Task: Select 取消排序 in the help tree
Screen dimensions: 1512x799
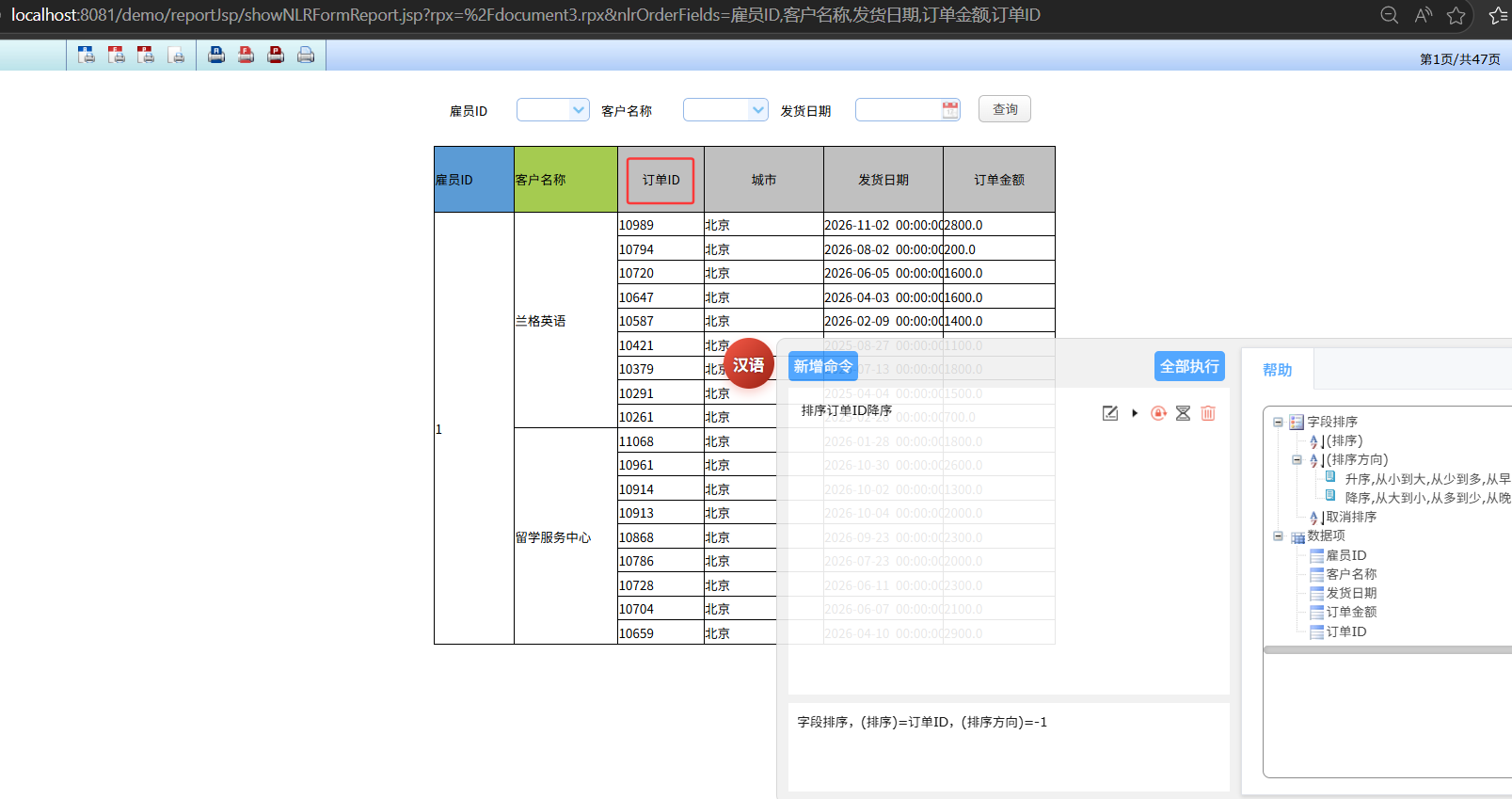Action: (x=1350, y=517)
